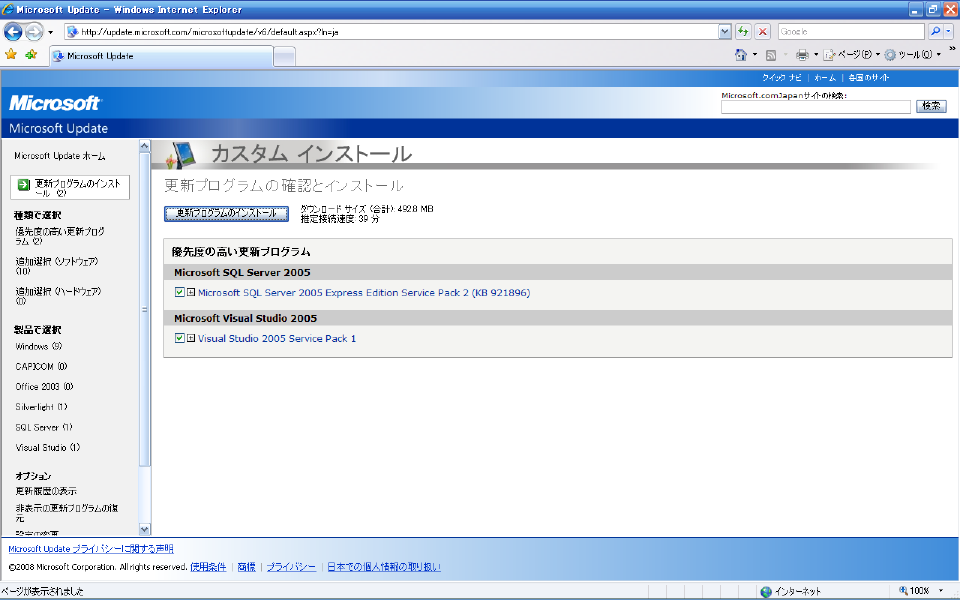
Task: Filter by Visual Studio (1) product
Action: click(x=48, y=448)
